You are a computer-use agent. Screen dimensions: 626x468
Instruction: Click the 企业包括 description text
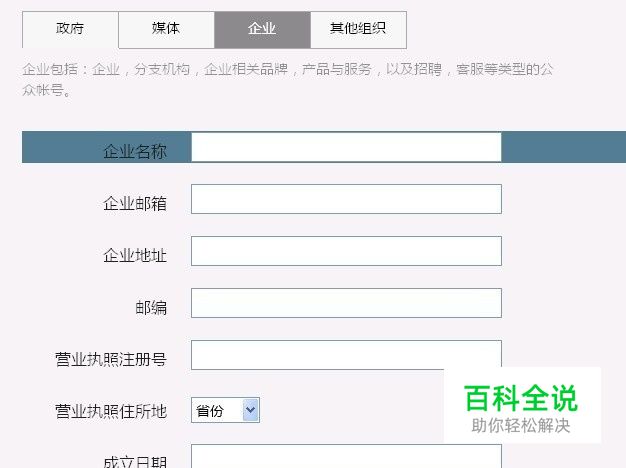287,79
